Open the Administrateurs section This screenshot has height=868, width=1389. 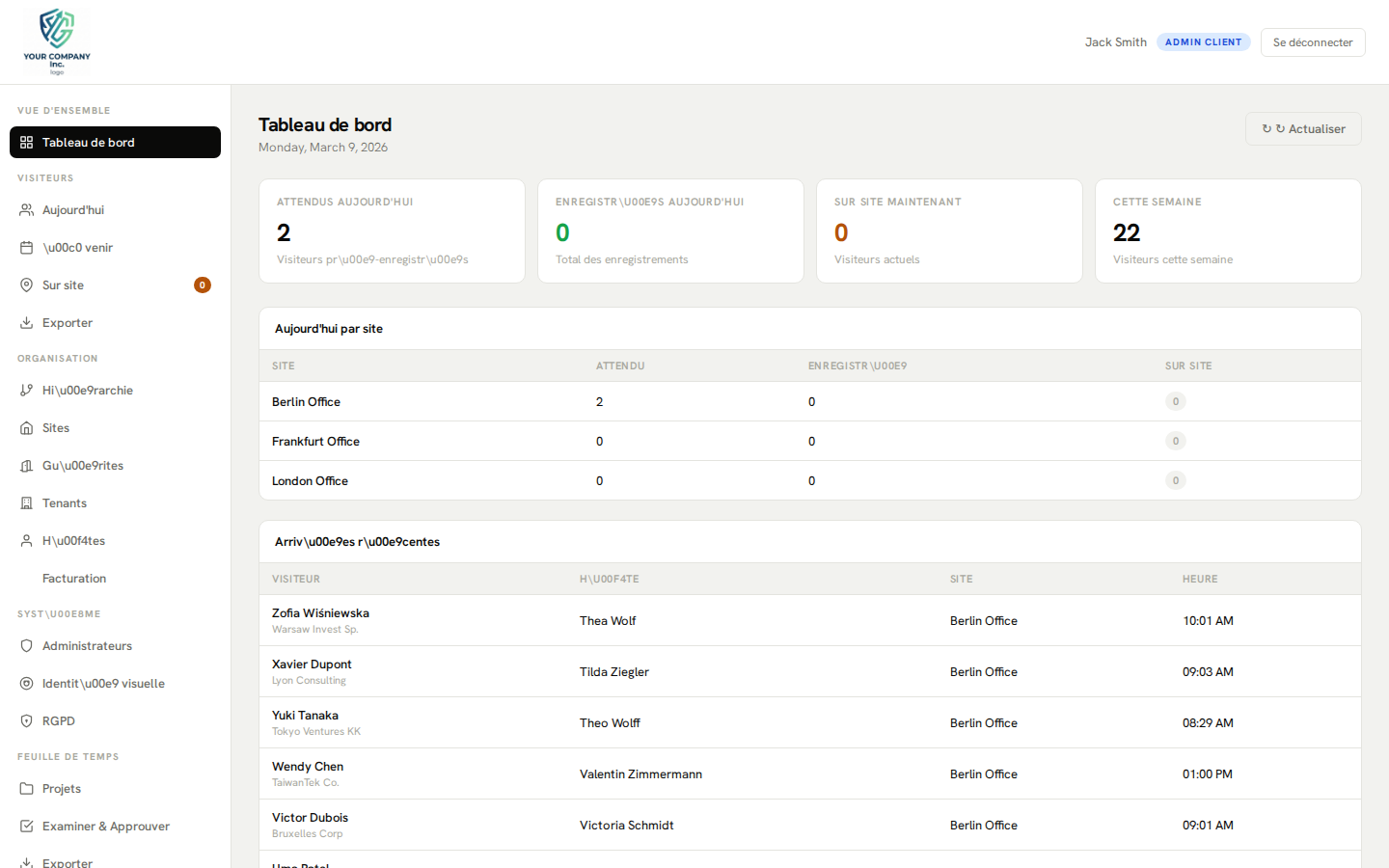pos(87,646)
